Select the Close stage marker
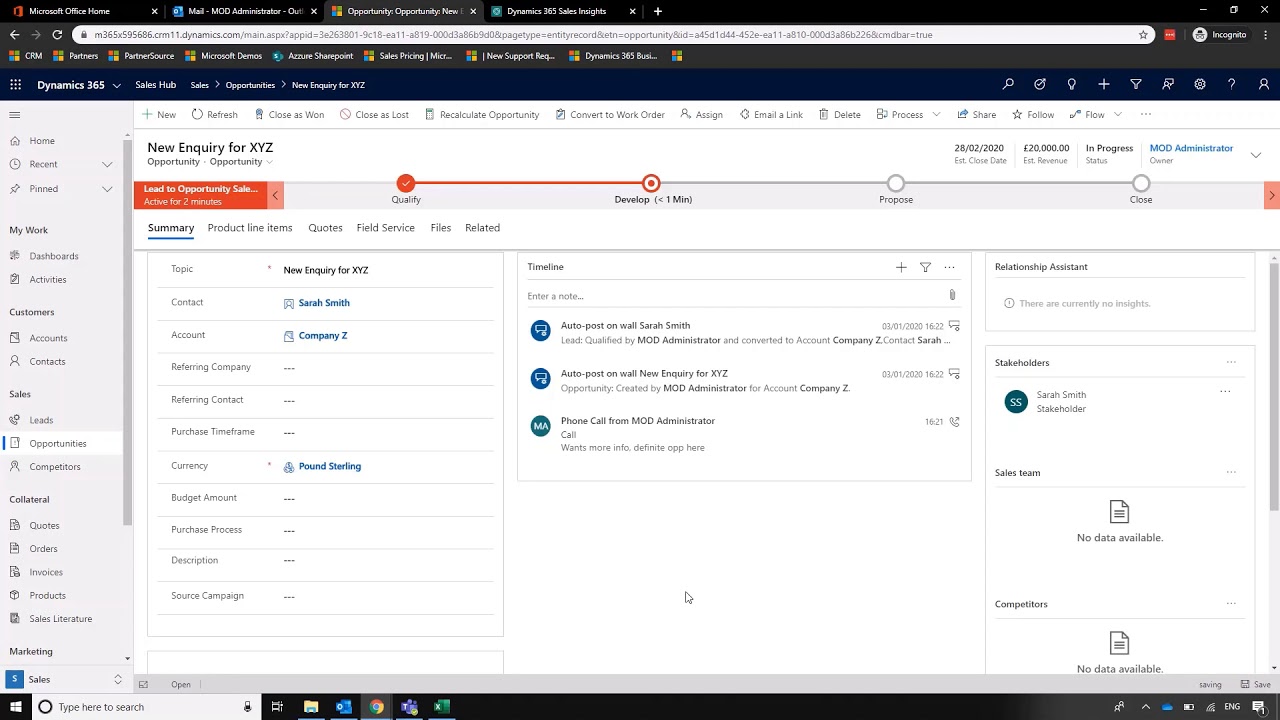The image size is (1280, 720). pos(1141,183)
